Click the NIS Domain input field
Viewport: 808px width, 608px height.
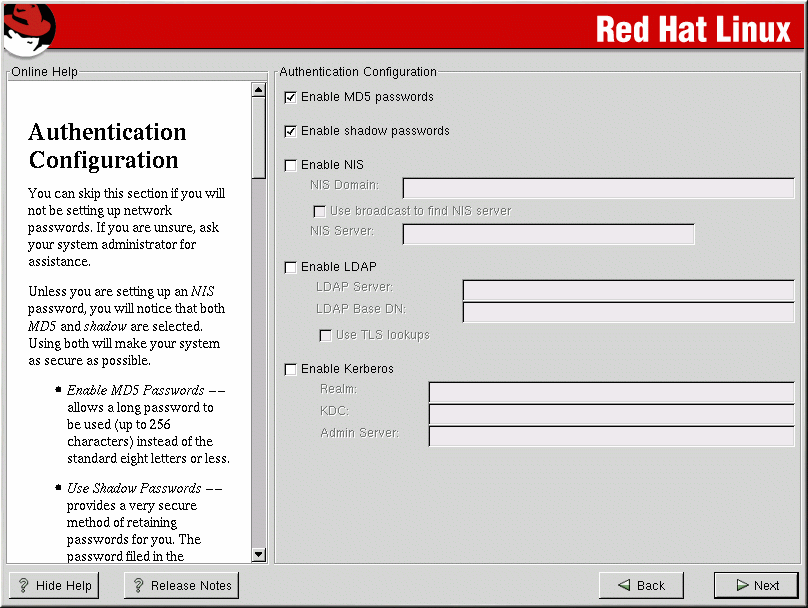coord(598,188)
